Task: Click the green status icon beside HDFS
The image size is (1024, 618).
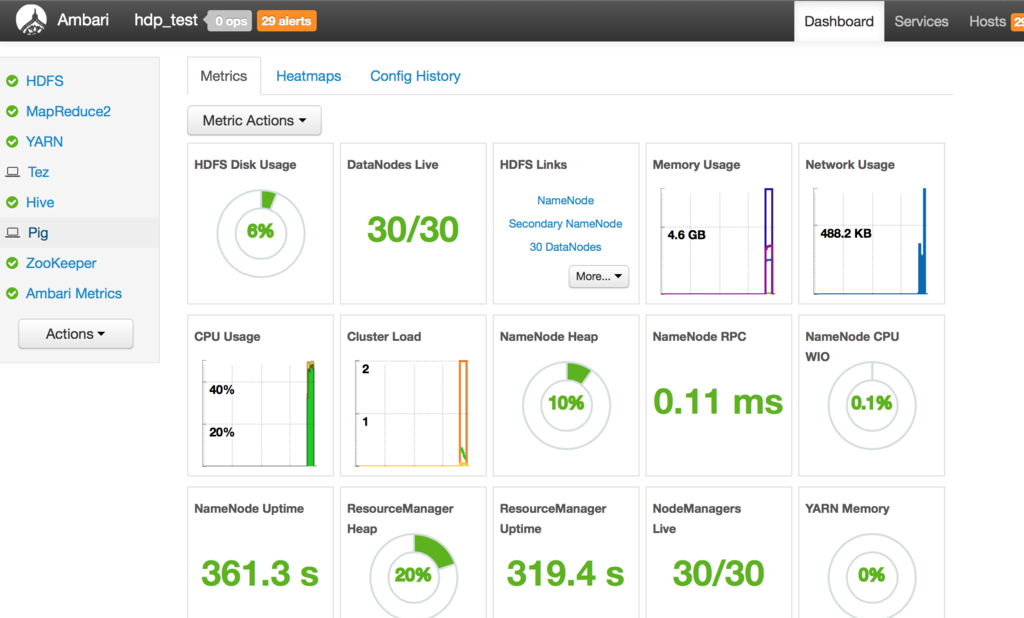Action: point(12,81)
